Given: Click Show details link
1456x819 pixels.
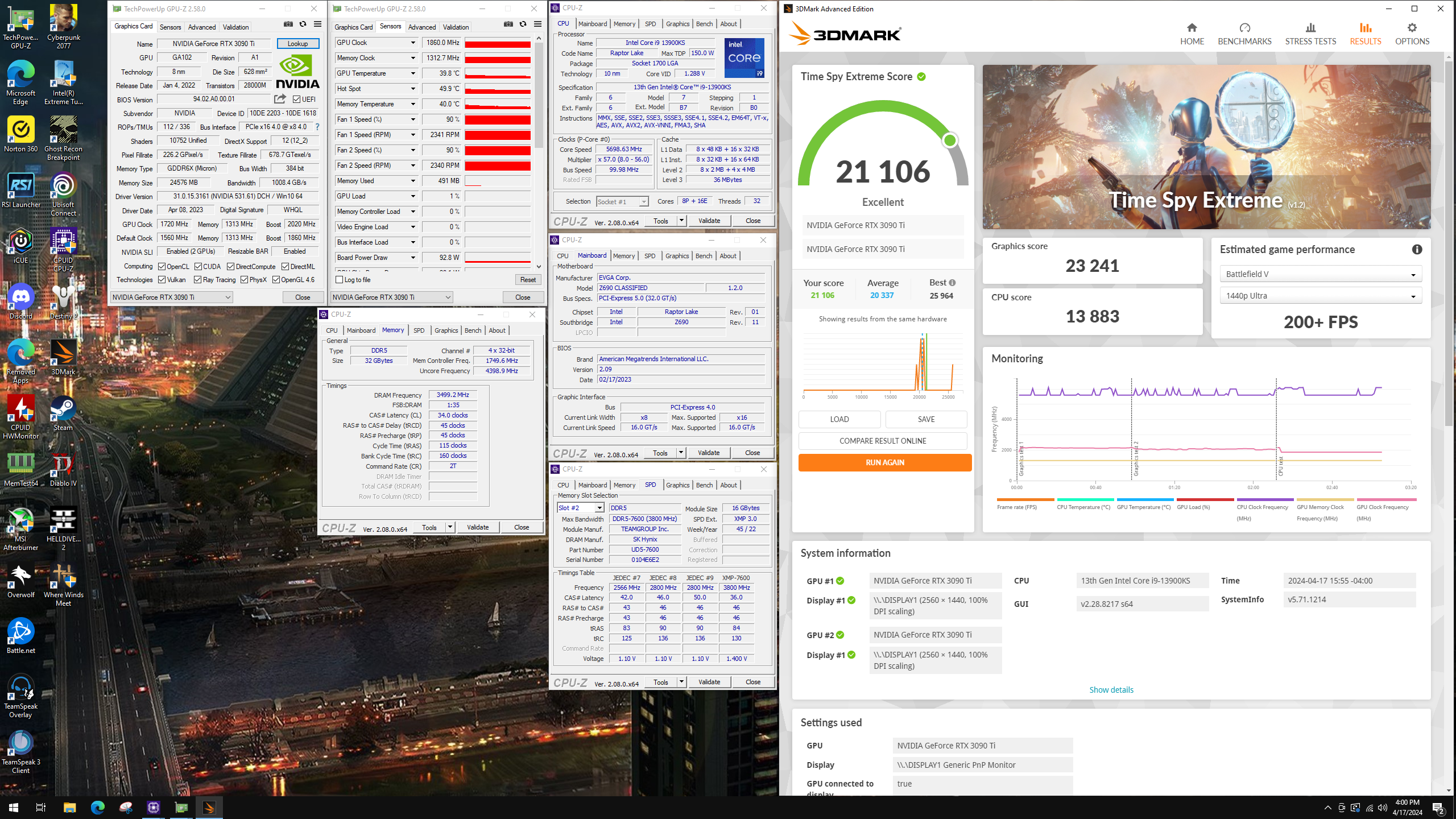Looking at the screenshot, I should [1111, 689].
